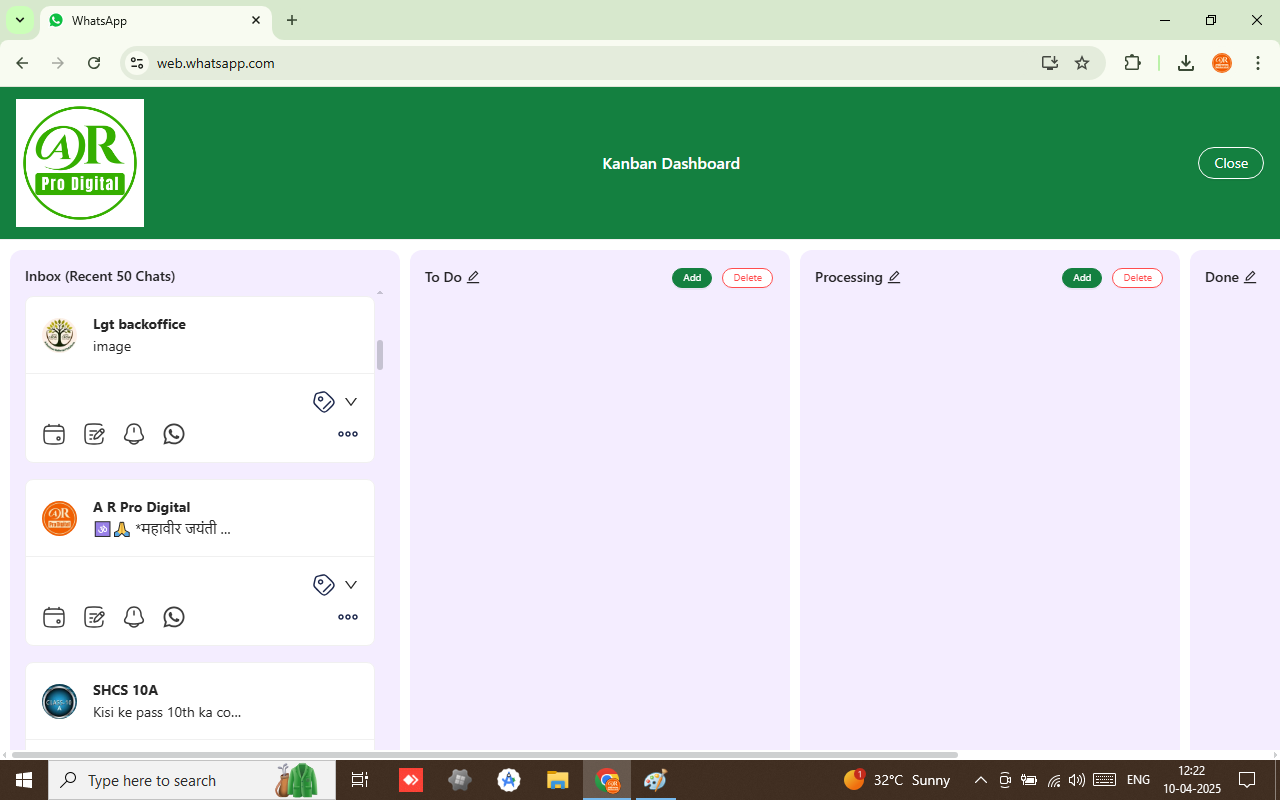Screen dimensions: 1280x800
Task: Click Add button in To Do column
Action: point(692,278)
